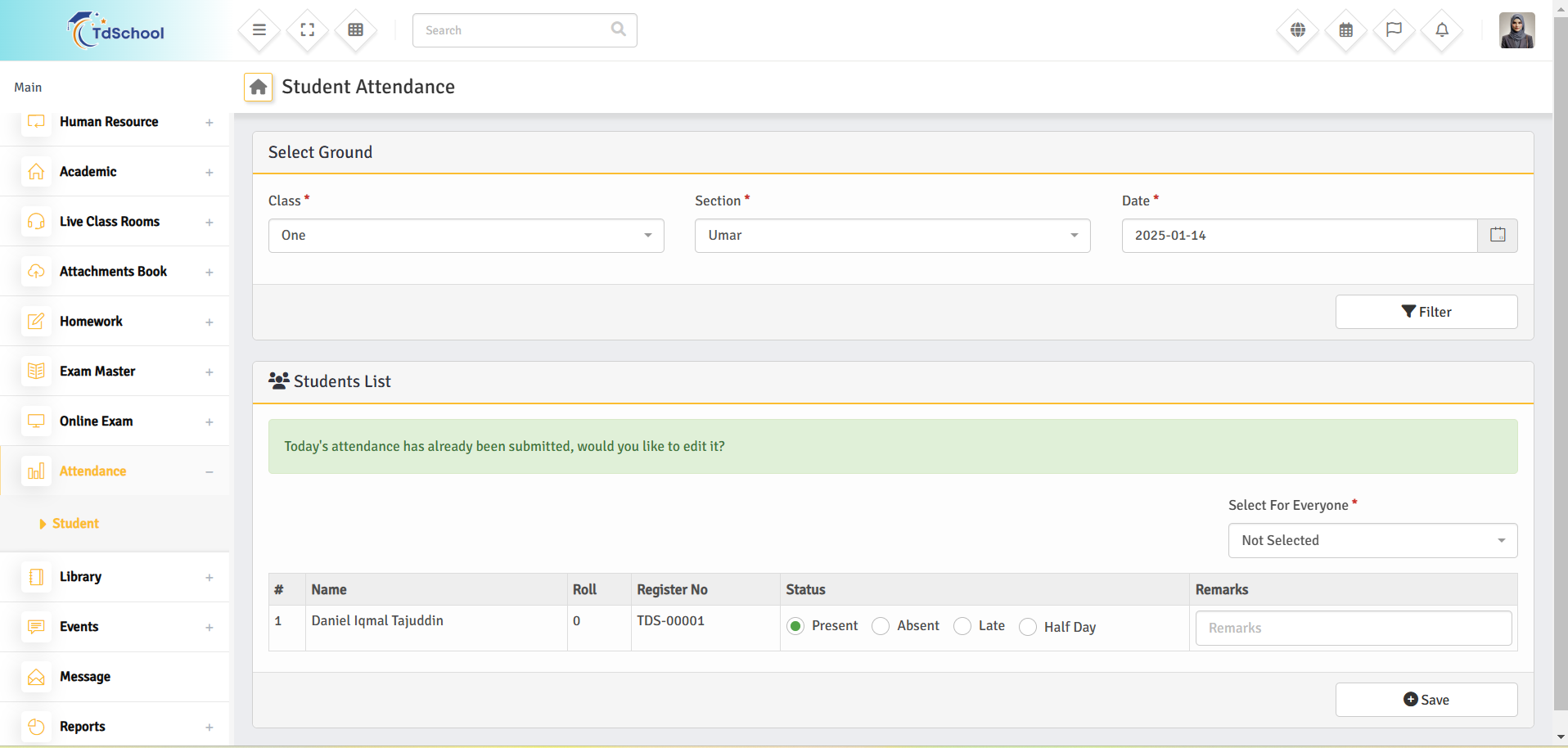Open the Section dropdown showing Umar

[892, 236]
